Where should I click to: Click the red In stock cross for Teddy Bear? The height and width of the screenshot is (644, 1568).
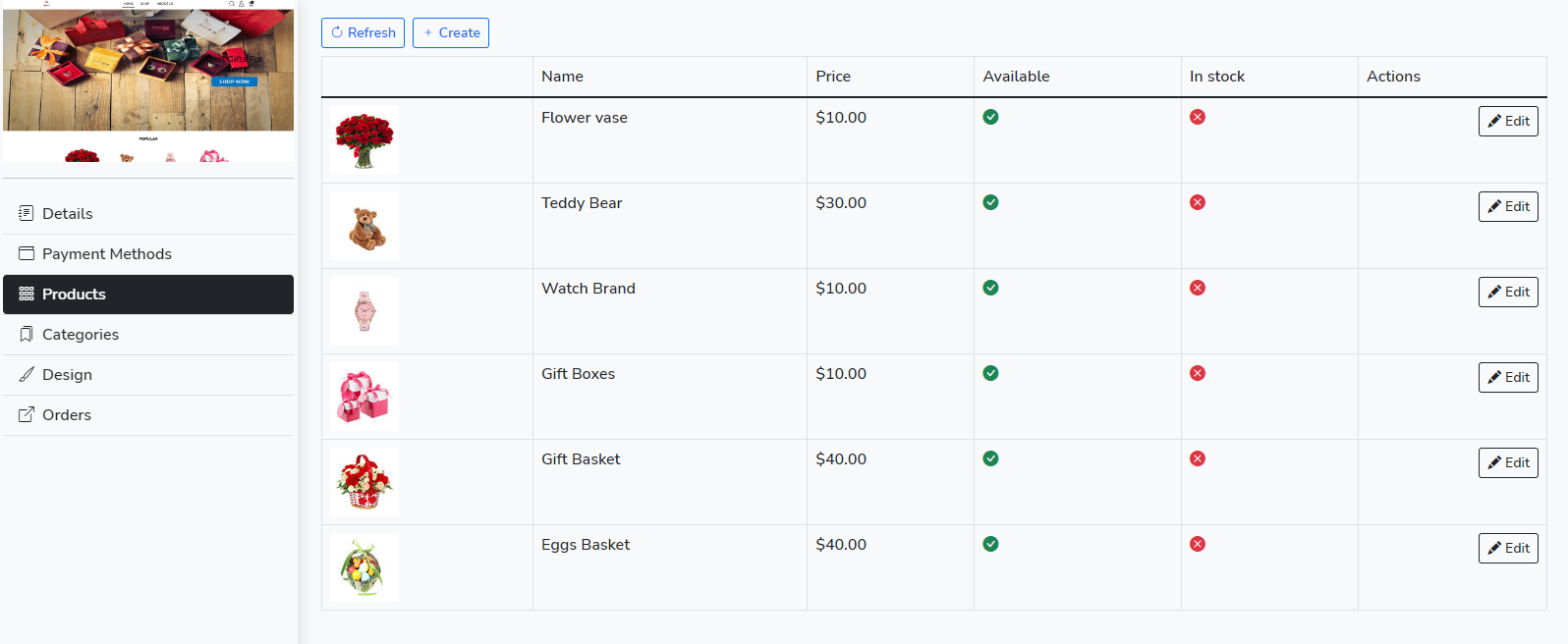click(x=1198, y=202)
